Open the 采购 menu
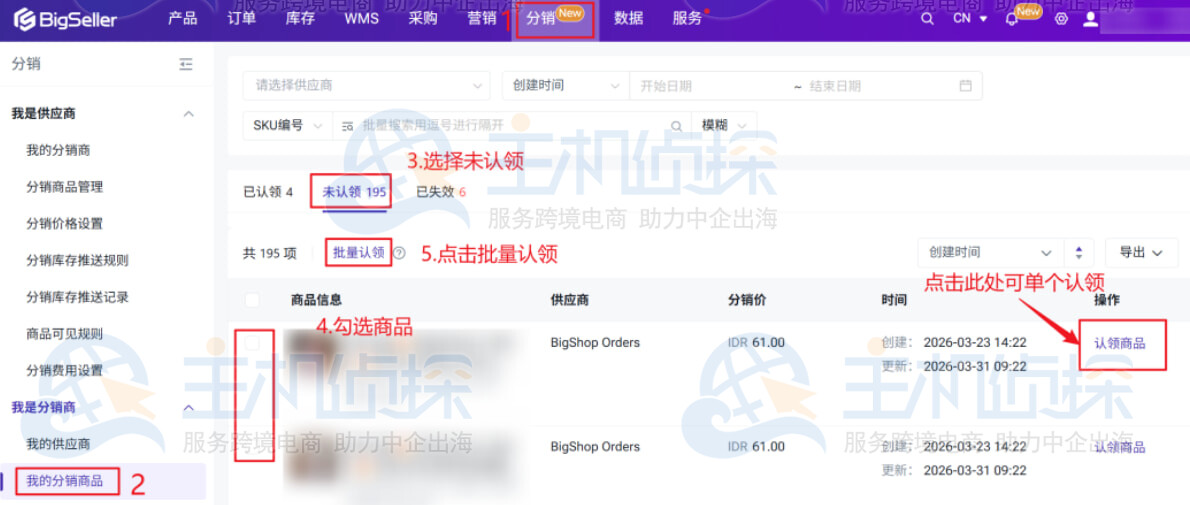The image size is (1190, 505). click(x=423, y=19)
